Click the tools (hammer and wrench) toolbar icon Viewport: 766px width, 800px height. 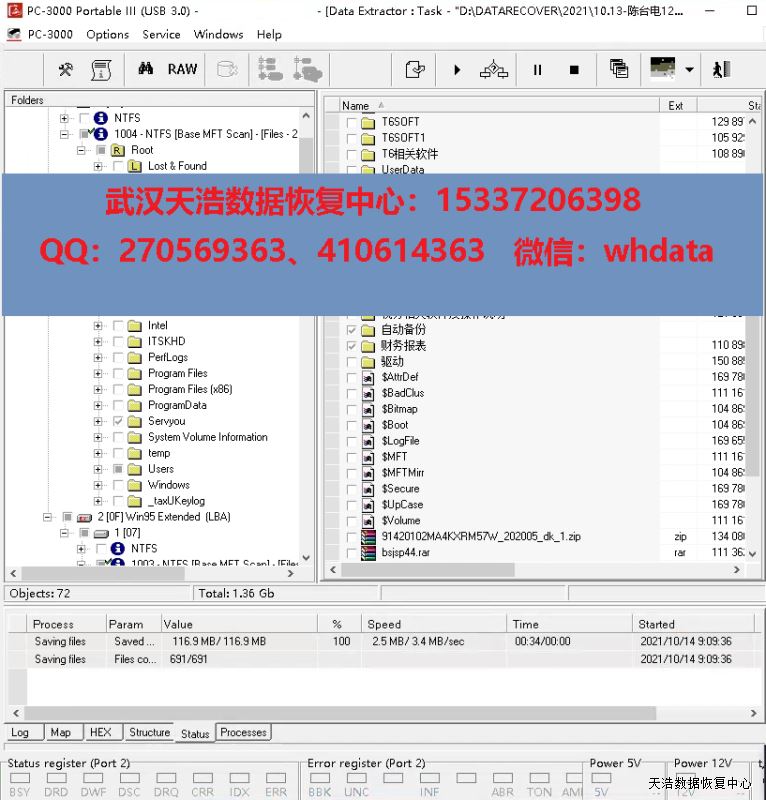point(66,69)
